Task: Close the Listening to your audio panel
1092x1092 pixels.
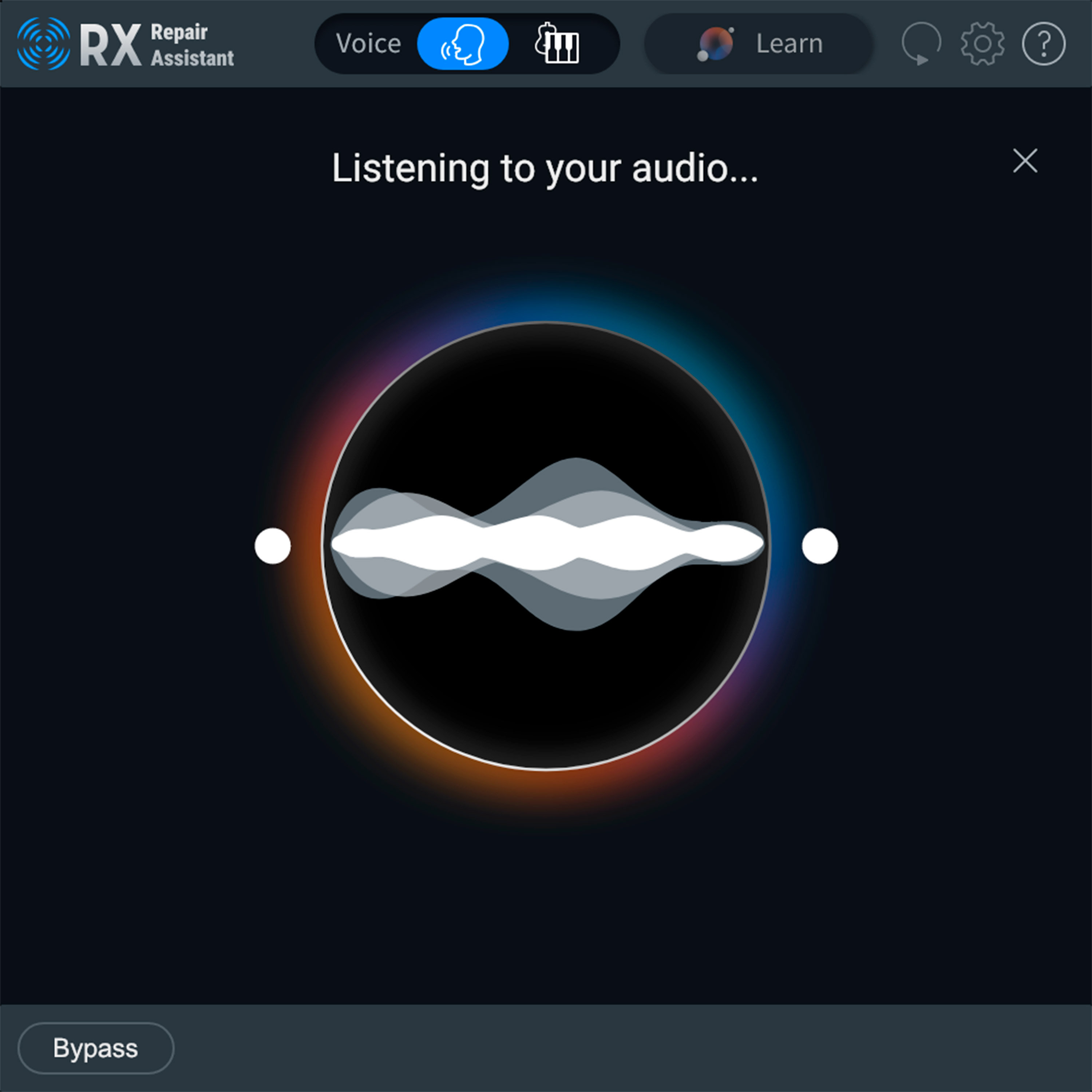Action: click(1025, 161)
